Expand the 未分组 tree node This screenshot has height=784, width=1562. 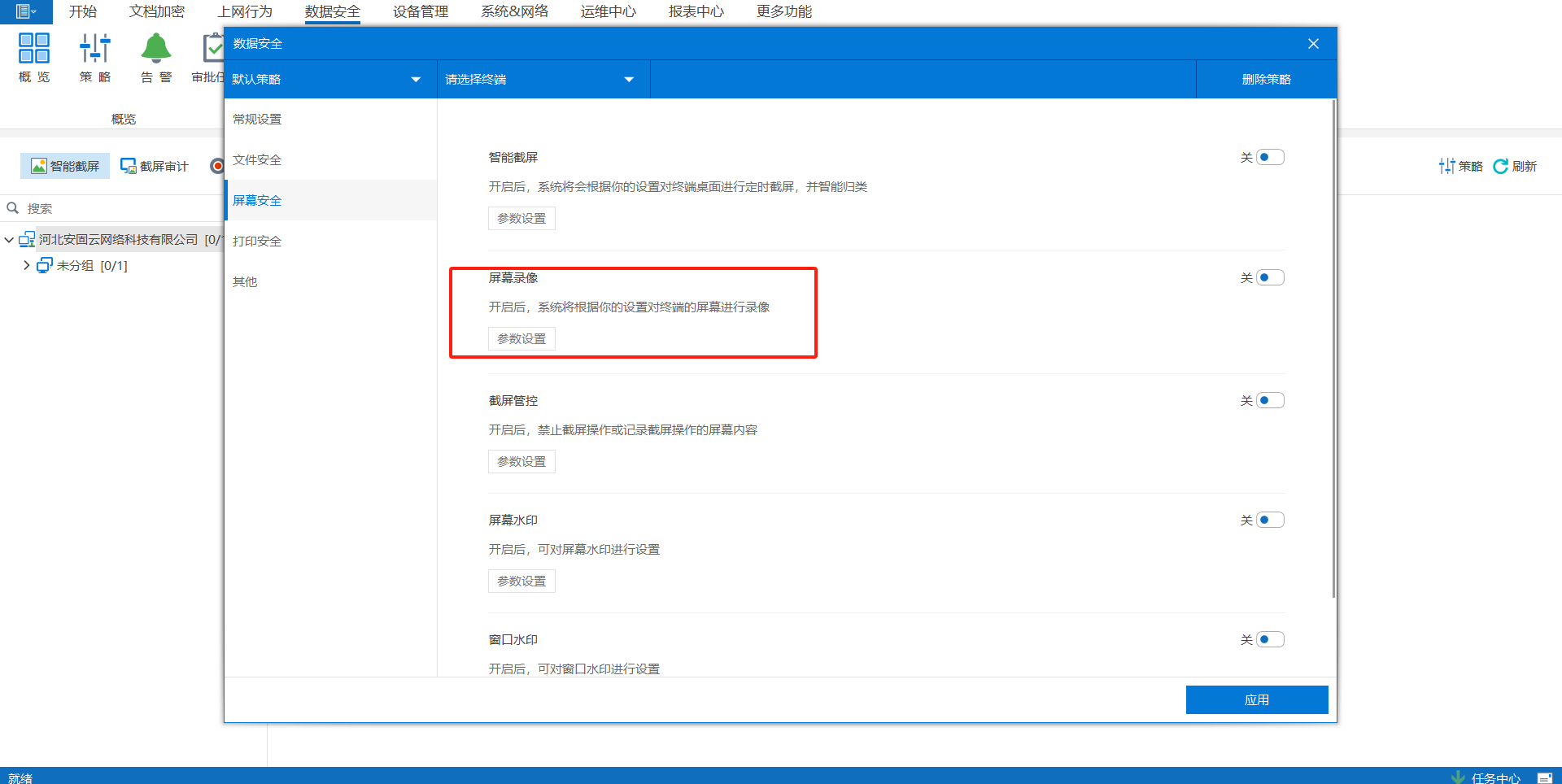[x=26, y=265]
